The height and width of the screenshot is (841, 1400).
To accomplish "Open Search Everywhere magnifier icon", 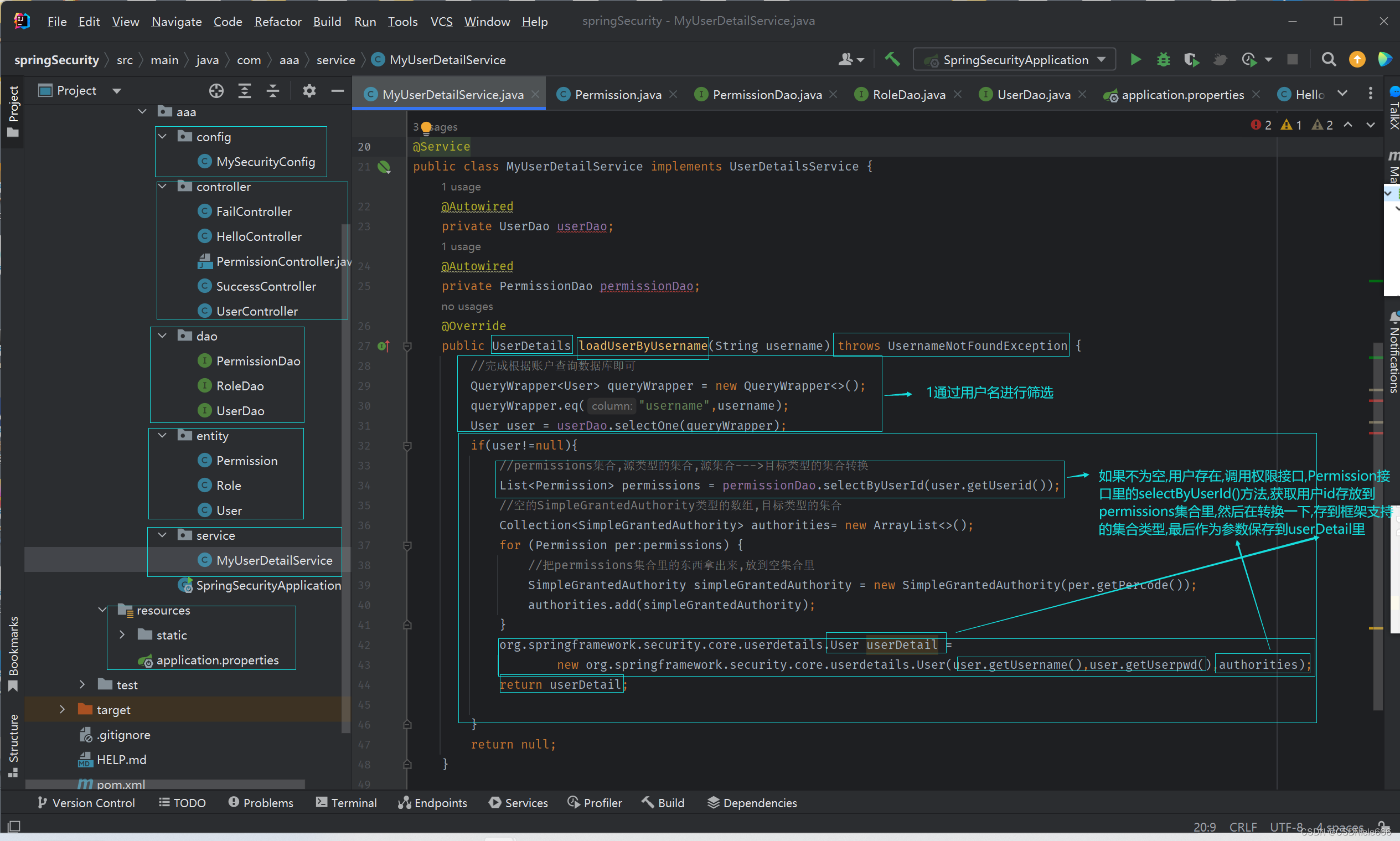I will [x=1329, y=59].
